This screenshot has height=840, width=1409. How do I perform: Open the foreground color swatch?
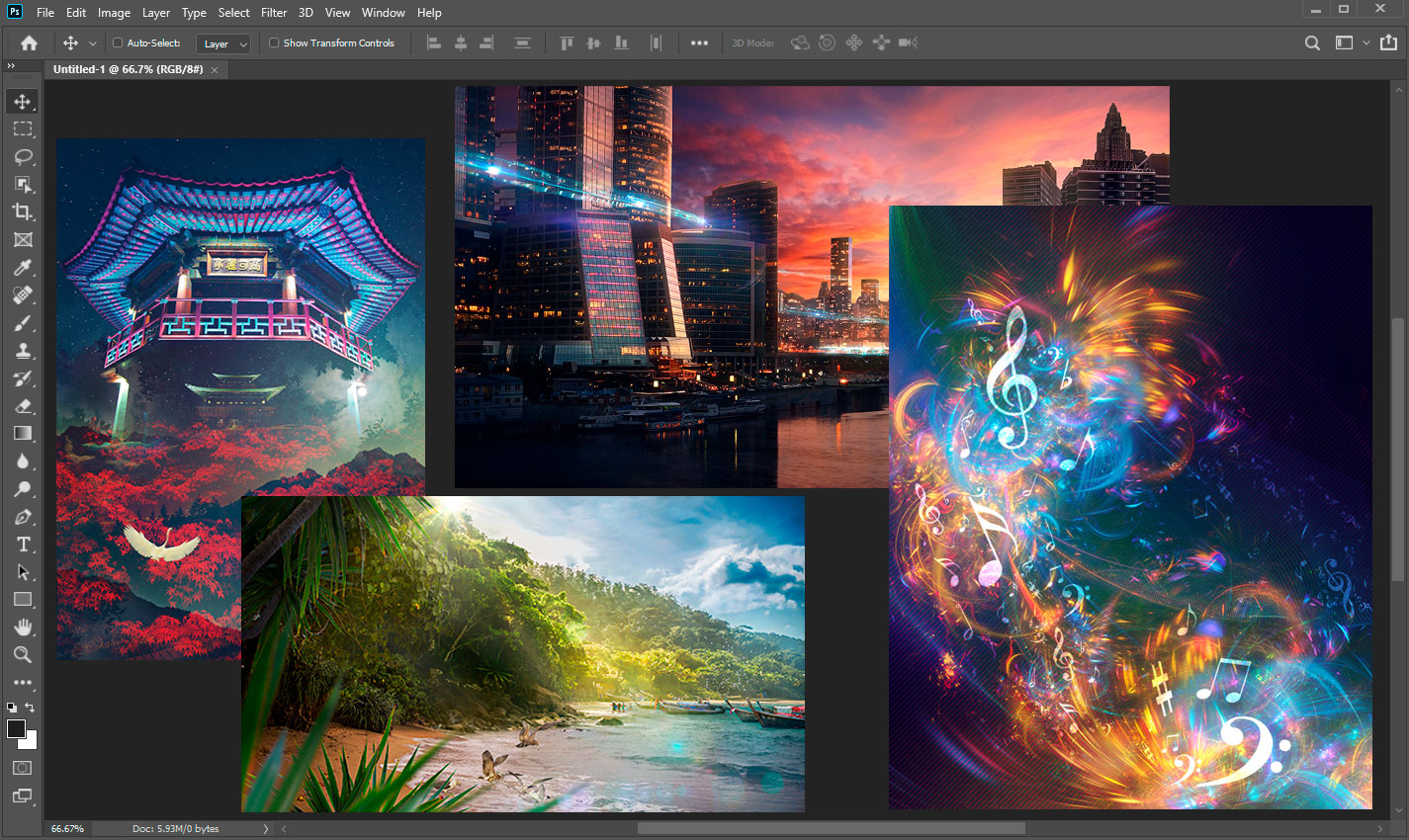[16, 729]
